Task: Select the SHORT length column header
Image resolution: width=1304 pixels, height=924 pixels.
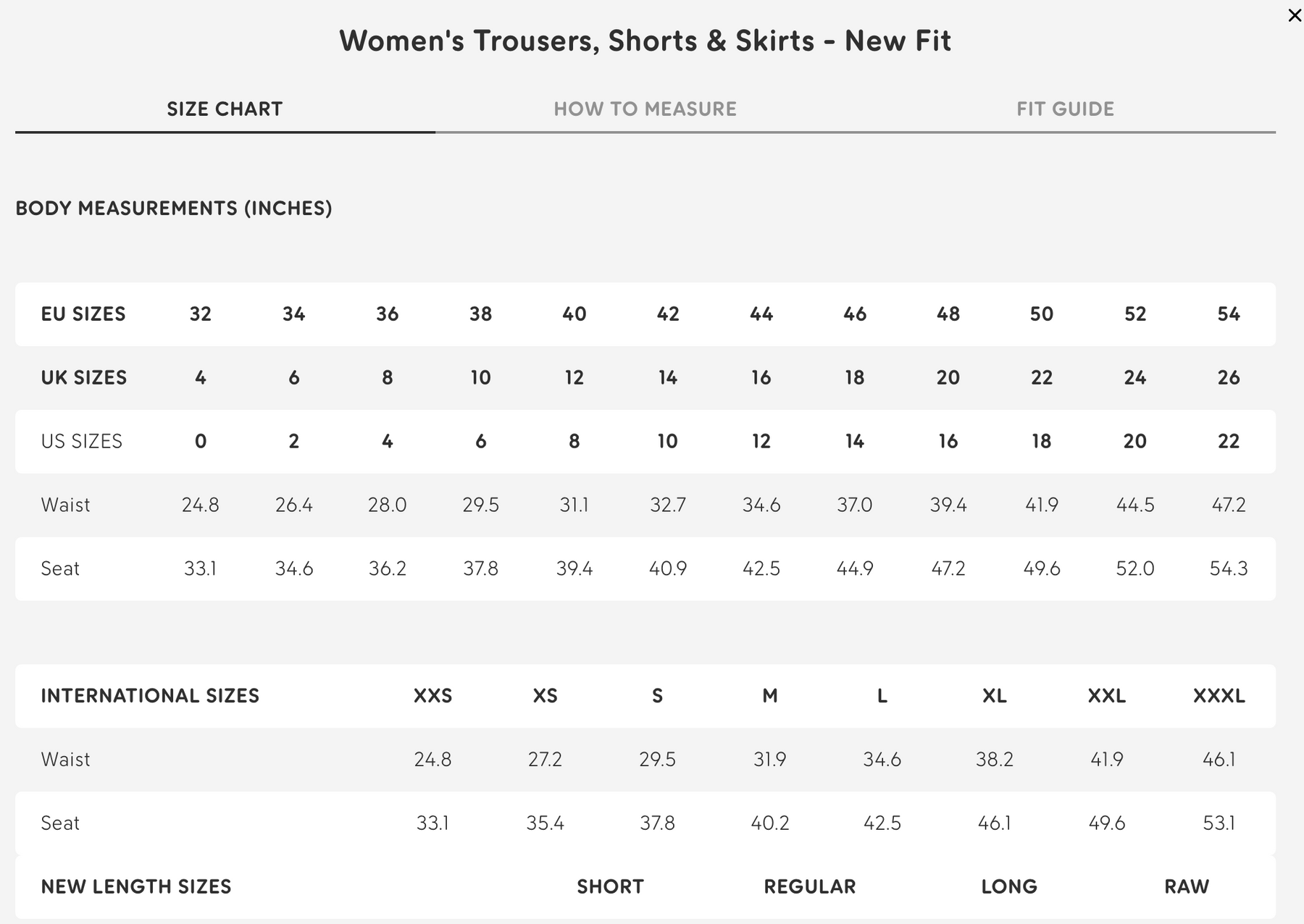Action: (x=610, y=887)
